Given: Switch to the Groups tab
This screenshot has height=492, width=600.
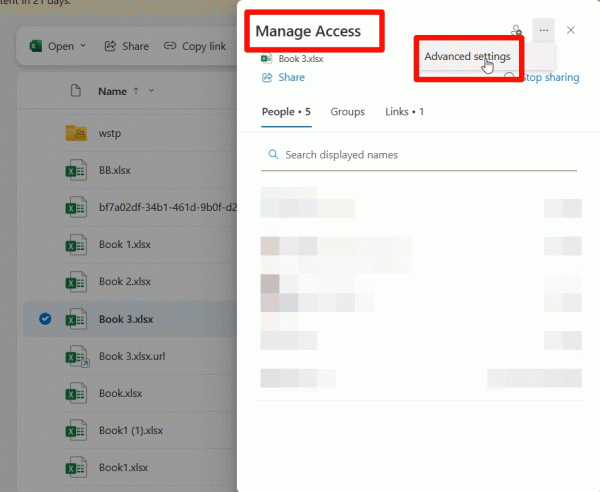Looking at the screenshot, I should pos(347,112).
